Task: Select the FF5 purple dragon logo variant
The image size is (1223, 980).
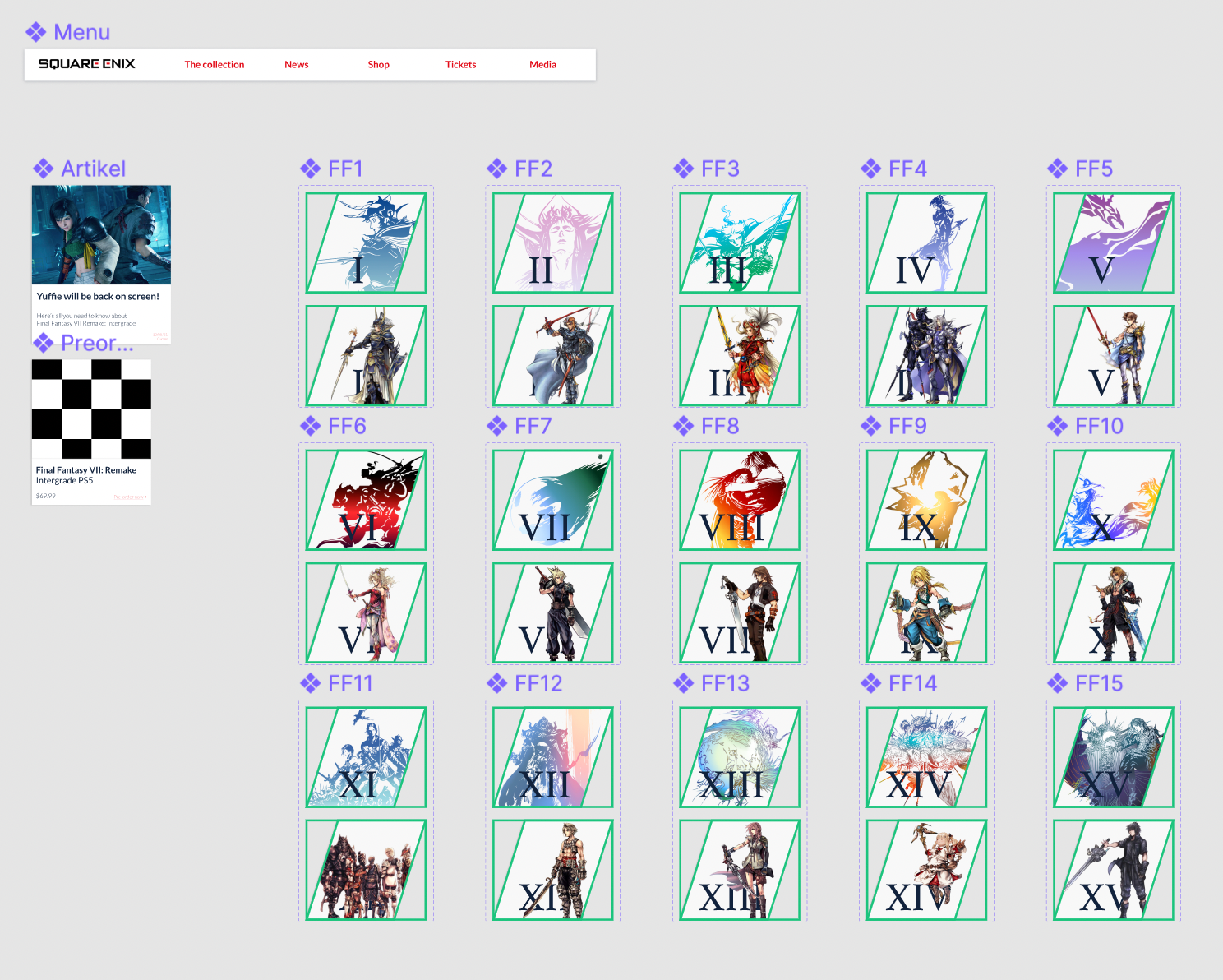Action: click(1113, 243)
